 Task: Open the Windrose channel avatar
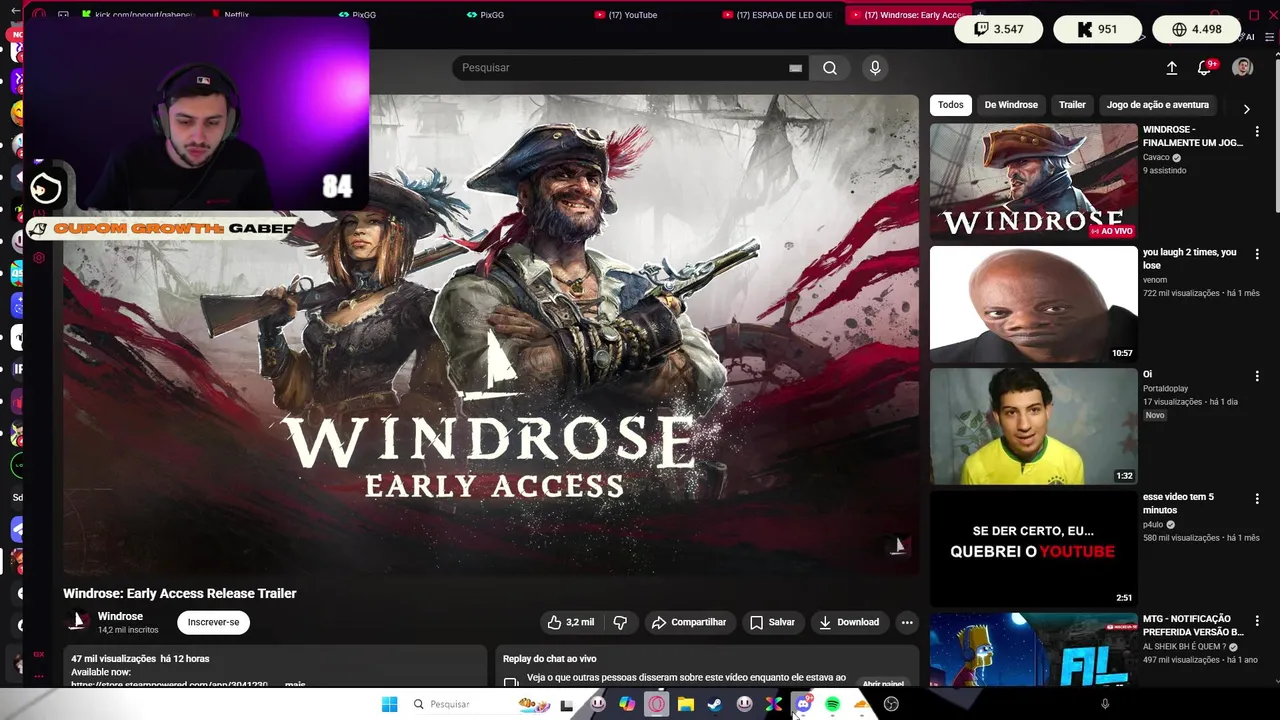click(x=77, y=622)
